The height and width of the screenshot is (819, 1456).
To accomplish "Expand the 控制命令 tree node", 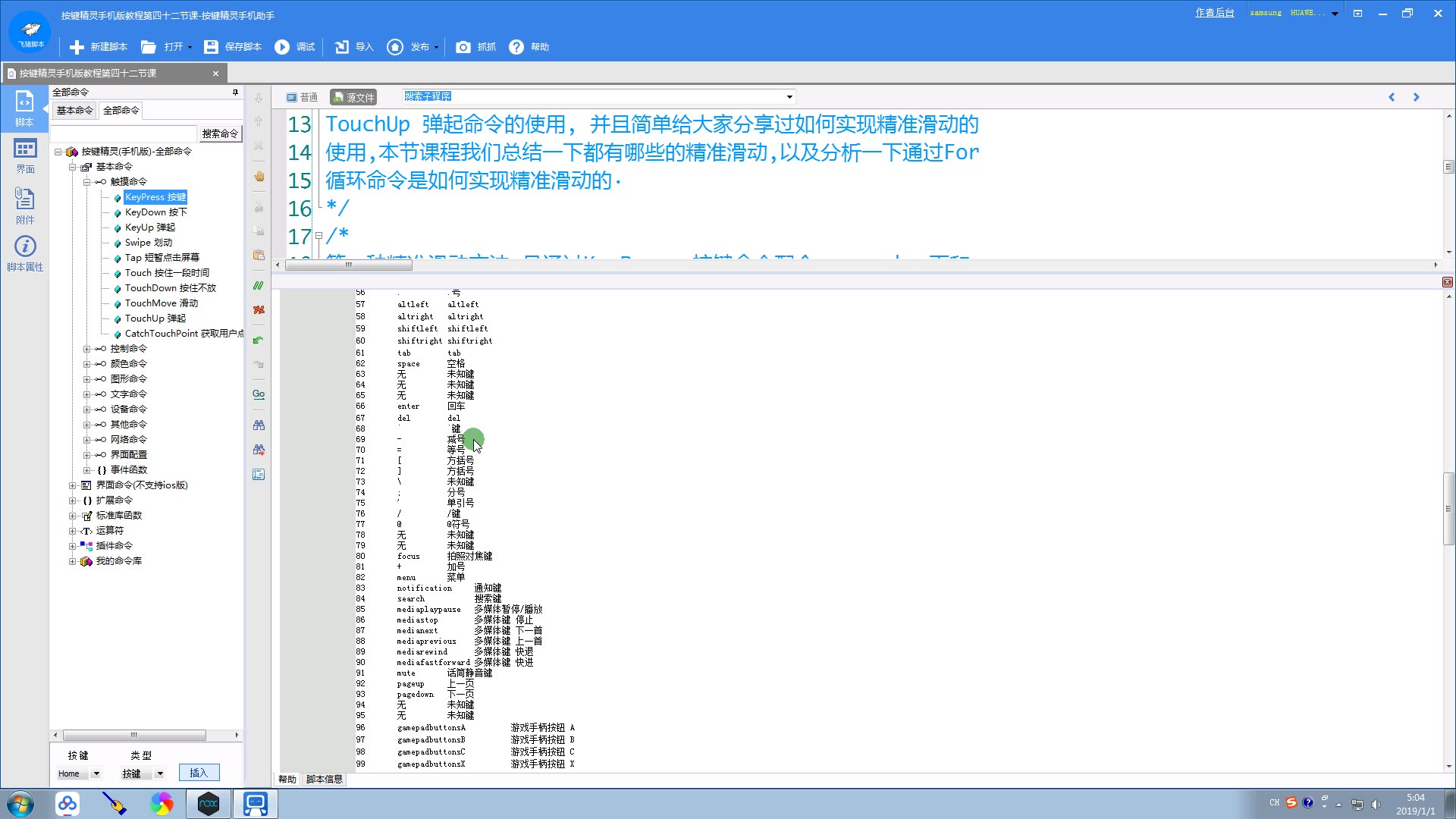I will [x=86, y=349].
